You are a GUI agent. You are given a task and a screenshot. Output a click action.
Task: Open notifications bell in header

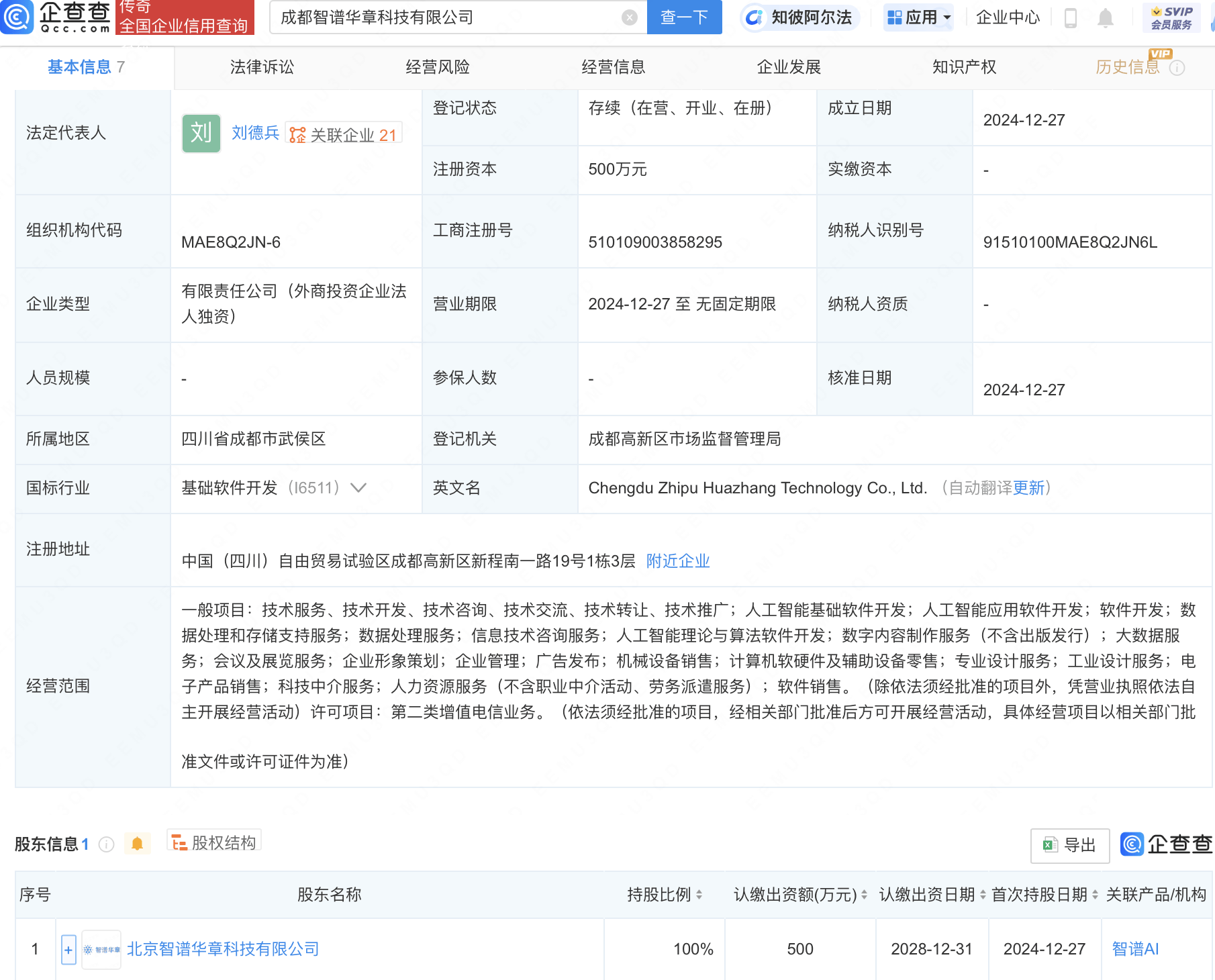point(1106,18)
